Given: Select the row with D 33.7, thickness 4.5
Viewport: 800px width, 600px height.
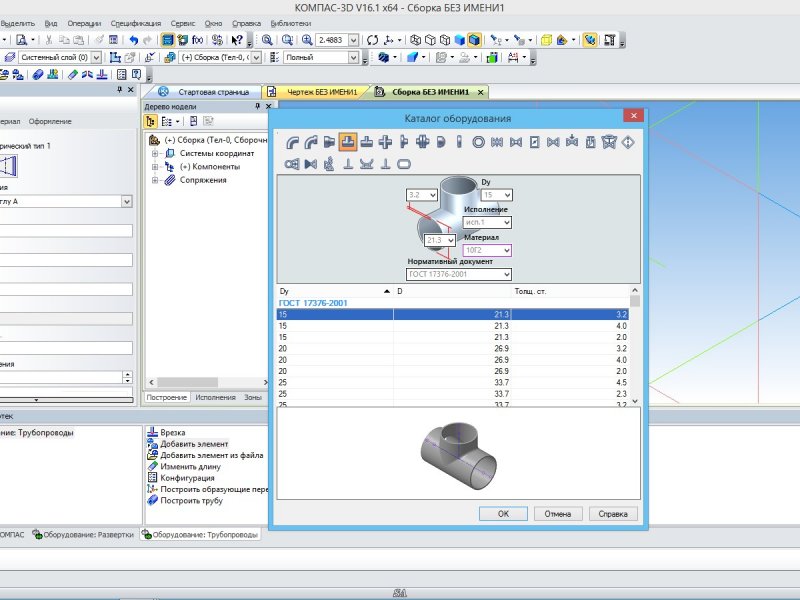Looking at the screenshot, I should point(453,383).
